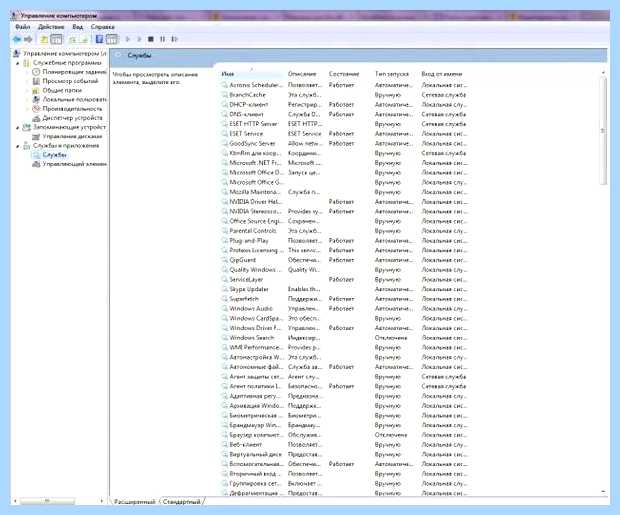Click the QipGuard service gear icon

point(224,260)
